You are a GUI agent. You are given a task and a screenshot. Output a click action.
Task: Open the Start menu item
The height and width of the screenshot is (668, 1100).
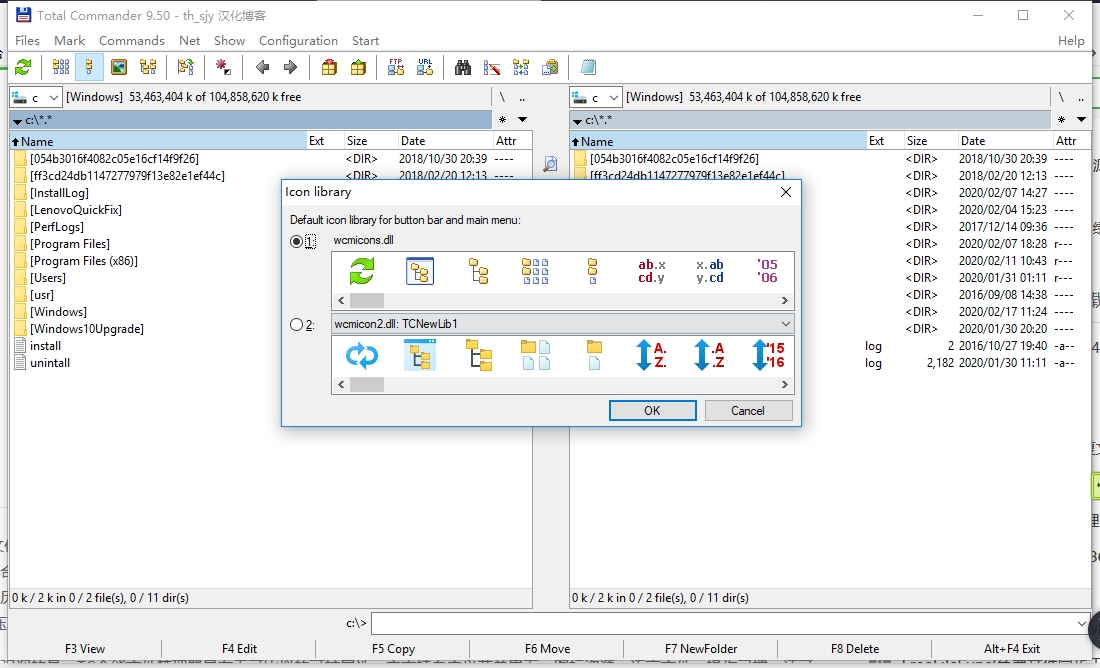click(365, 41)
